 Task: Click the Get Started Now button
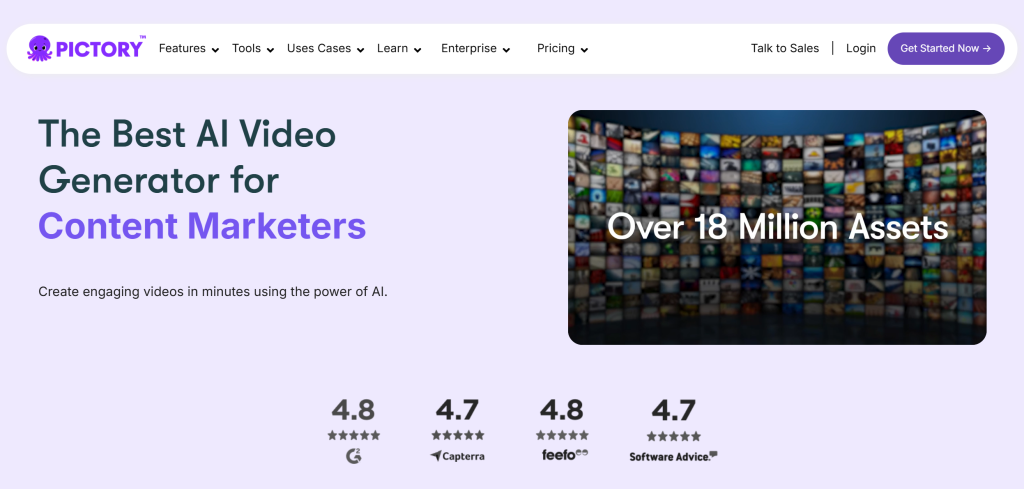point(946,48)
